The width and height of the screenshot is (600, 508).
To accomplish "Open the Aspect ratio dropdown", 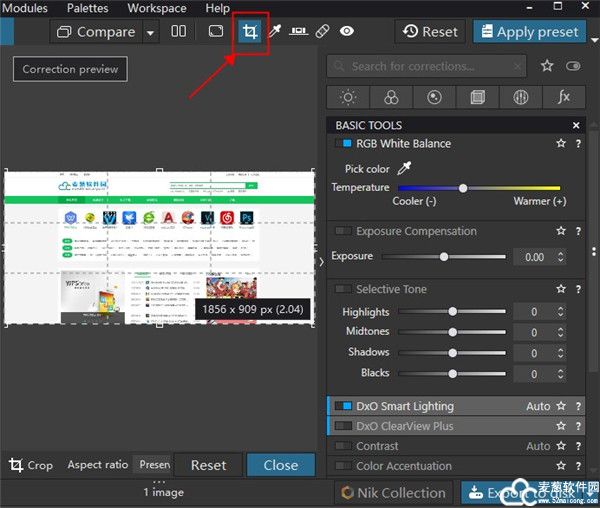I will click(154, 465).
